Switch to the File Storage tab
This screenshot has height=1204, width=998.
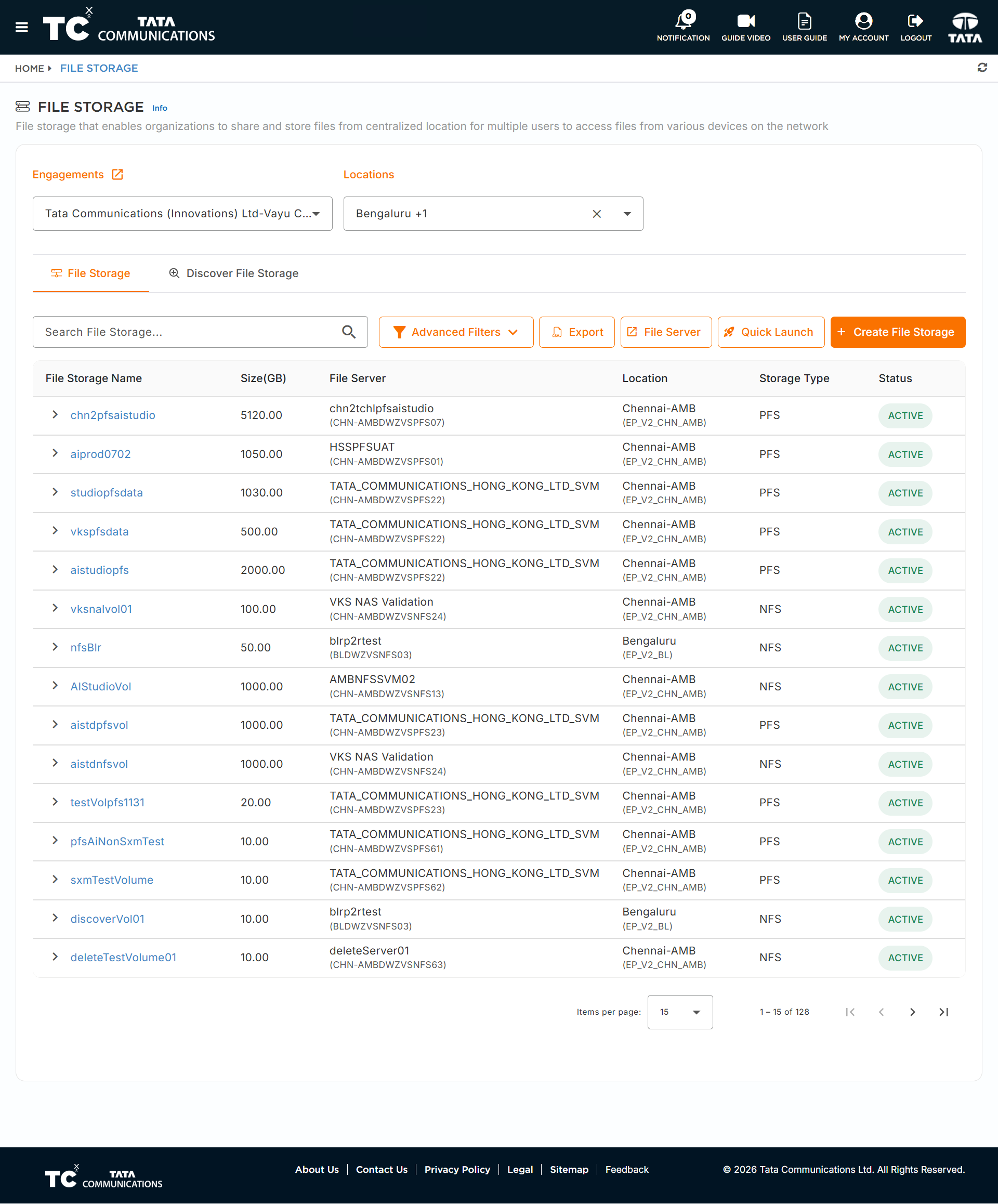pyautogui.click(x=90, y=273)
